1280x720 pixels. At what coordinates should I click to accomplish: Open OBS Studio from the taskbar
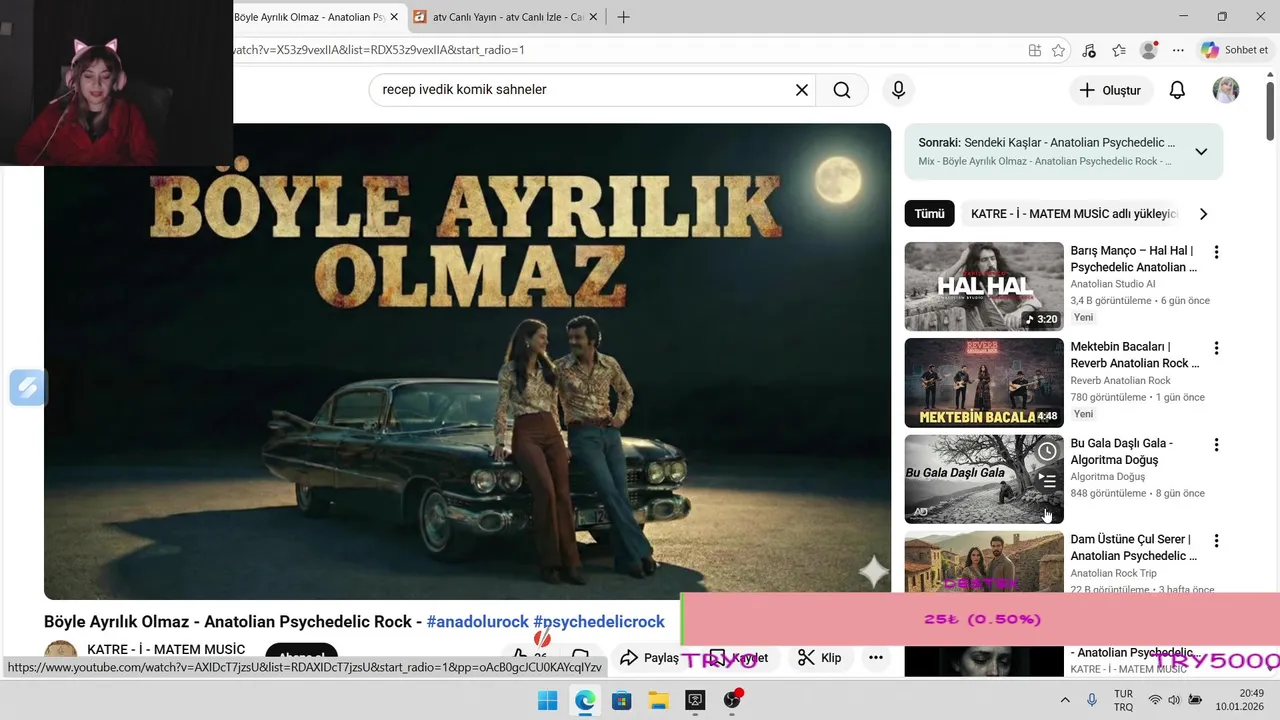click(x=732, y=700)
